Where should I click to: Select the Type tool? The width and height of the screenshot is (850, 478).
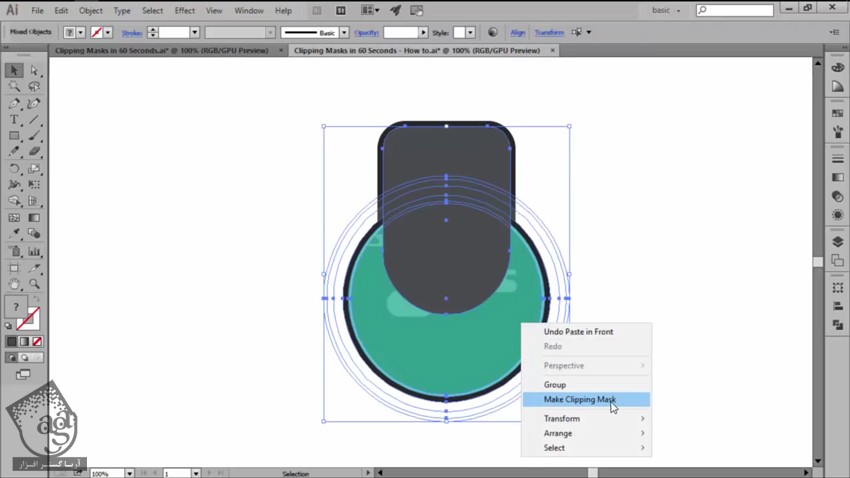click(14, 120)
